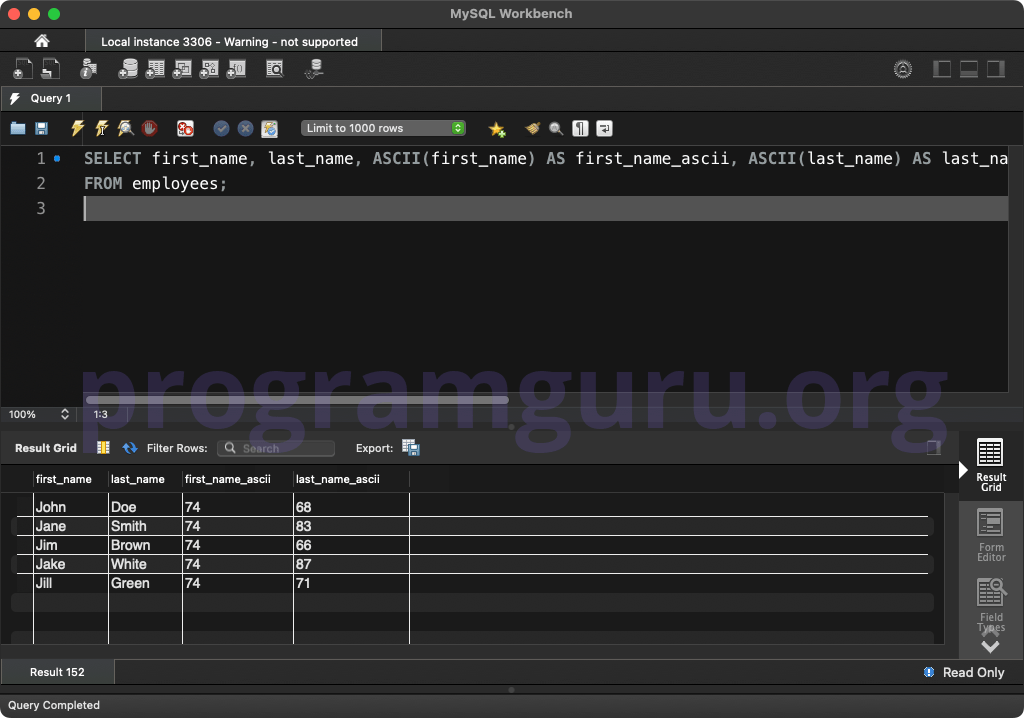
Task: Select the Local instance 3306 connection tab
Action: (x=230, y=41)
